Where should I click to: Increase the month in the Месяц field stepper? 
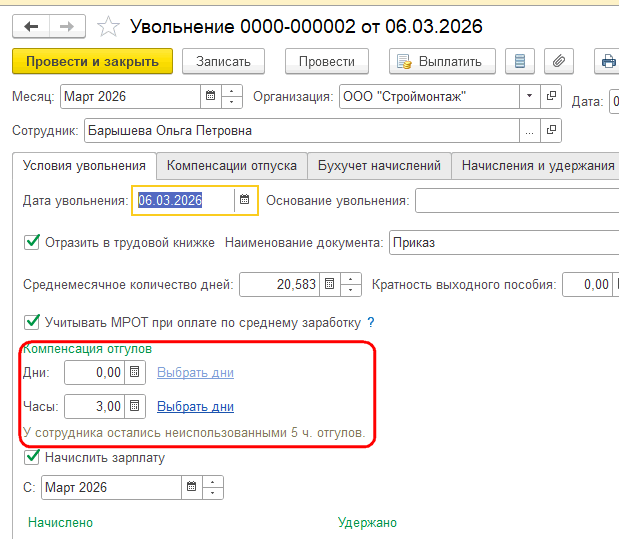point(232,91)
